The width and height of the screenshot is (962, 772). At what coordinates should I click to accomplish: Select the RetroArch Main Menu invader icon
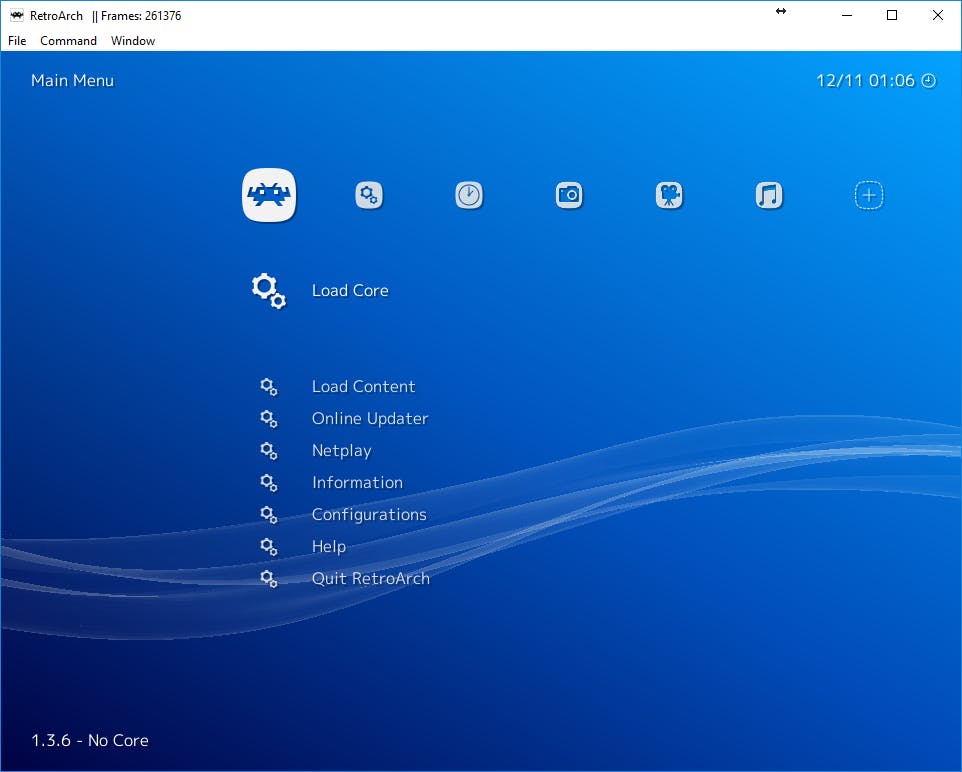269,195
